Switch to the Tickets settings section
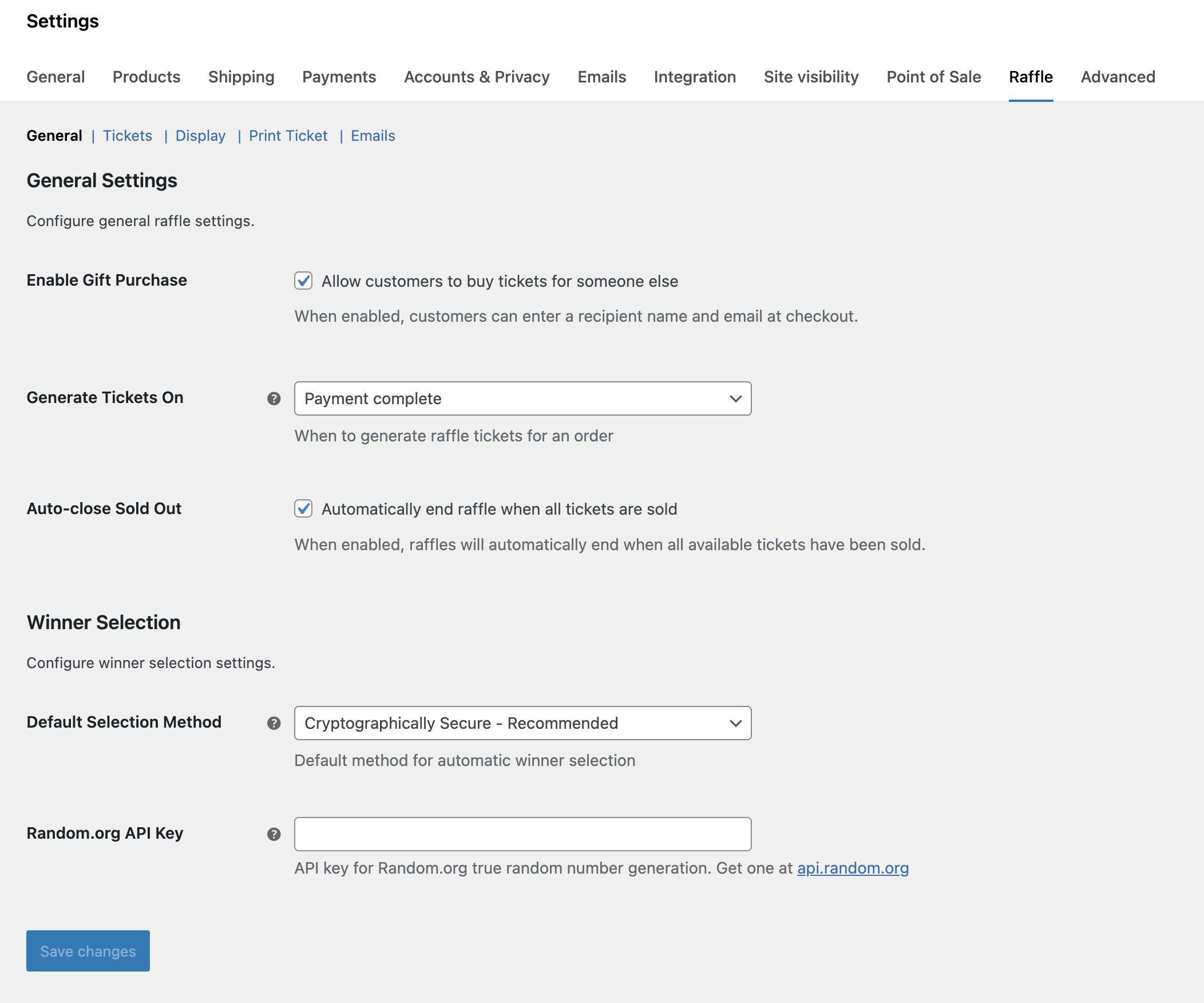1204x1003 pixels. [x=127, y=135]
